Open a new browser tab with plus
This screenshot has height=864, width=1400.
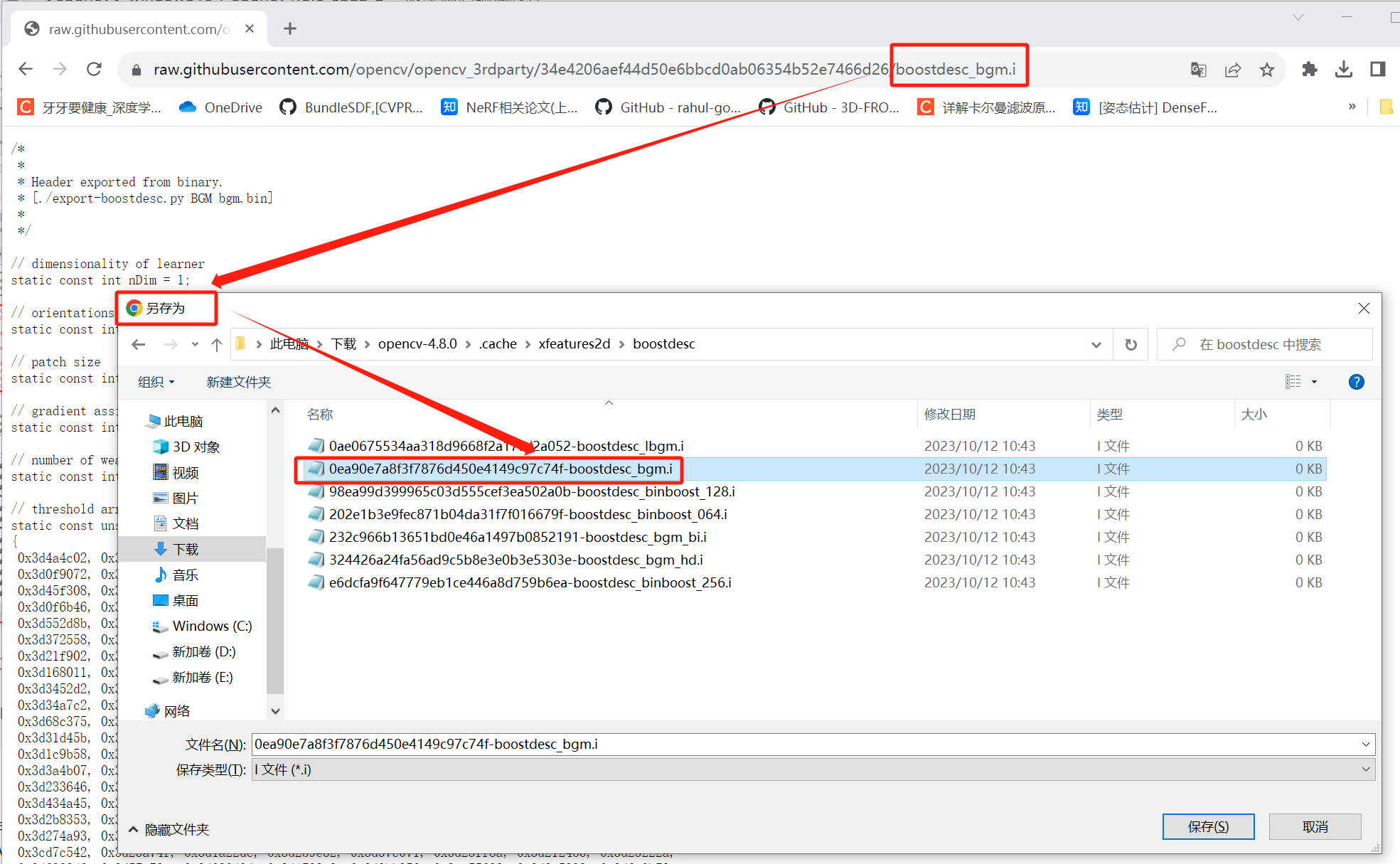coord(289,28)
